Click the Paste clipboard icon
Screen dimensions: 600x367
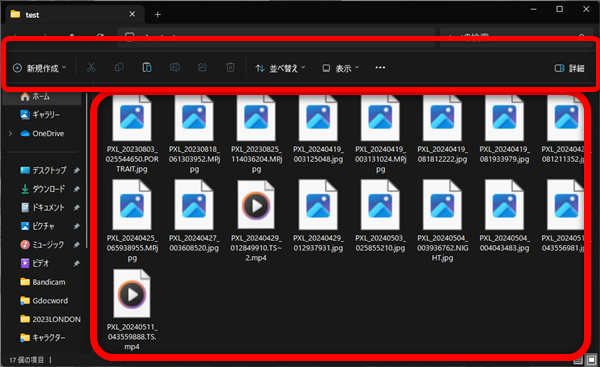(x=147, y=68)
